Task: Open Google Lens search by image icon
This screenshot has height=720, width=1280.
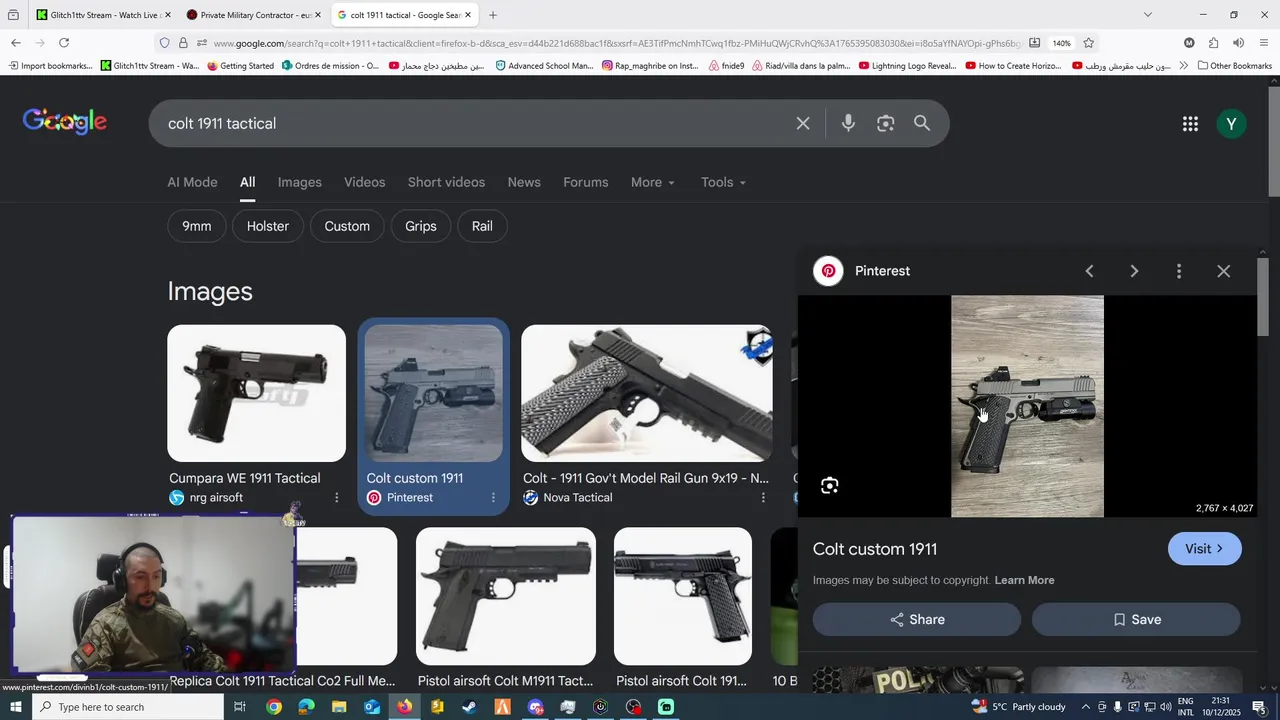Action: coord(885,124)
